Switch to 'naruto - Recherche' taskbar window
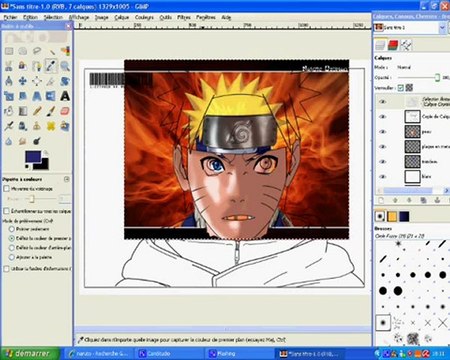Screen dimensions: 450x360 click(x=99, y=353)
